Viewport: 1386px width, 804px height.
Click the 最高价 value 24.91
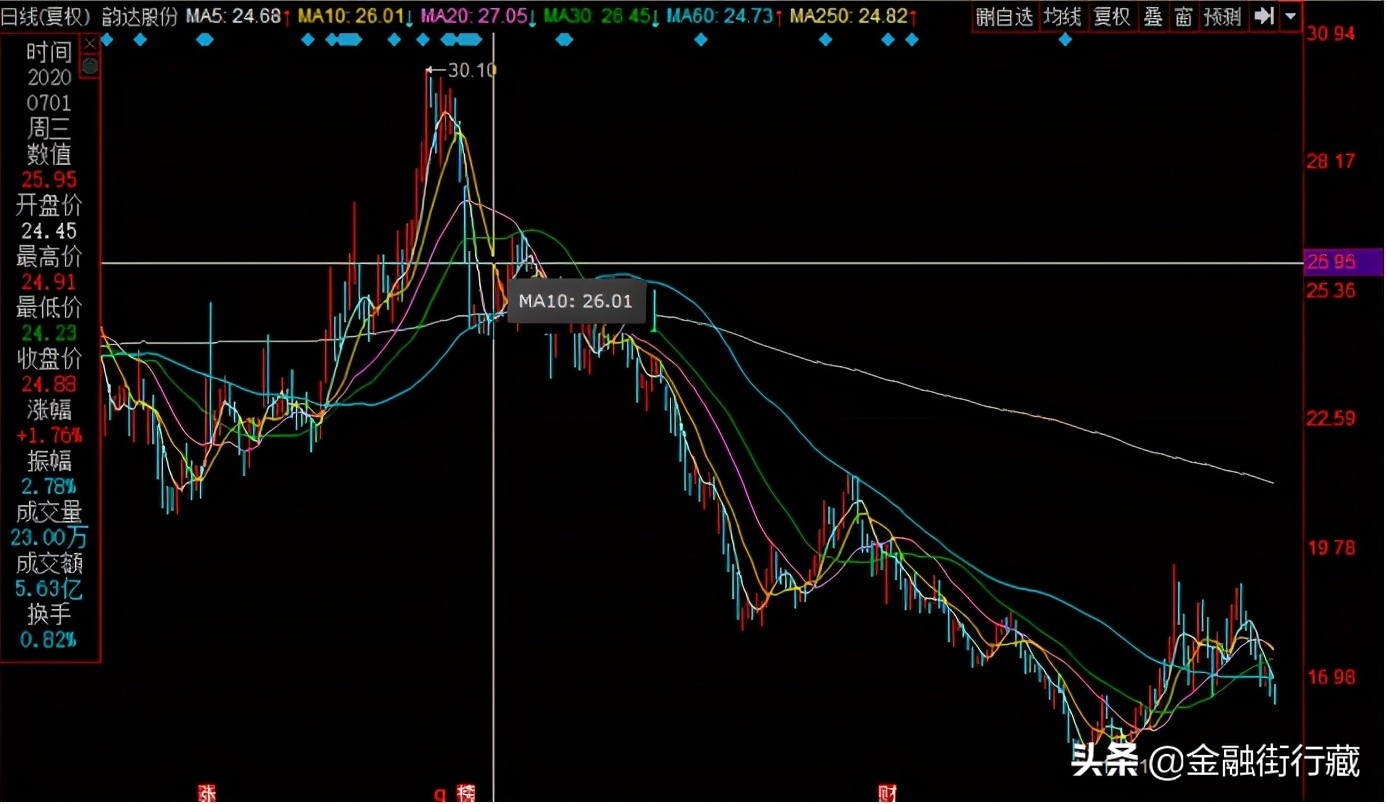pyautogui.click(x=50, y=283)
